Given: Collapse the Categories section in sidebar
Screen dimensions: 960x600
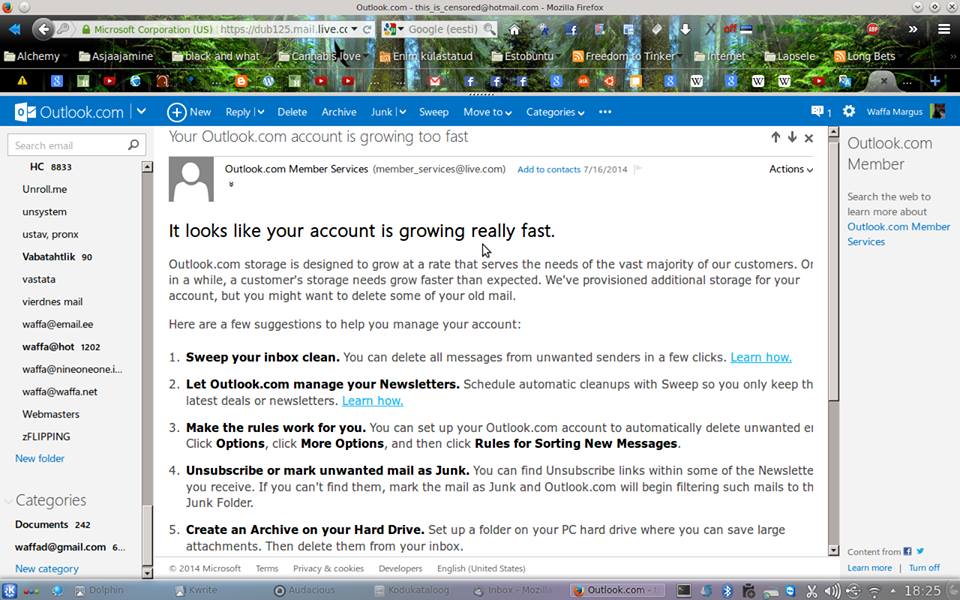Looking at the screenshot, I should click(9, 501).
